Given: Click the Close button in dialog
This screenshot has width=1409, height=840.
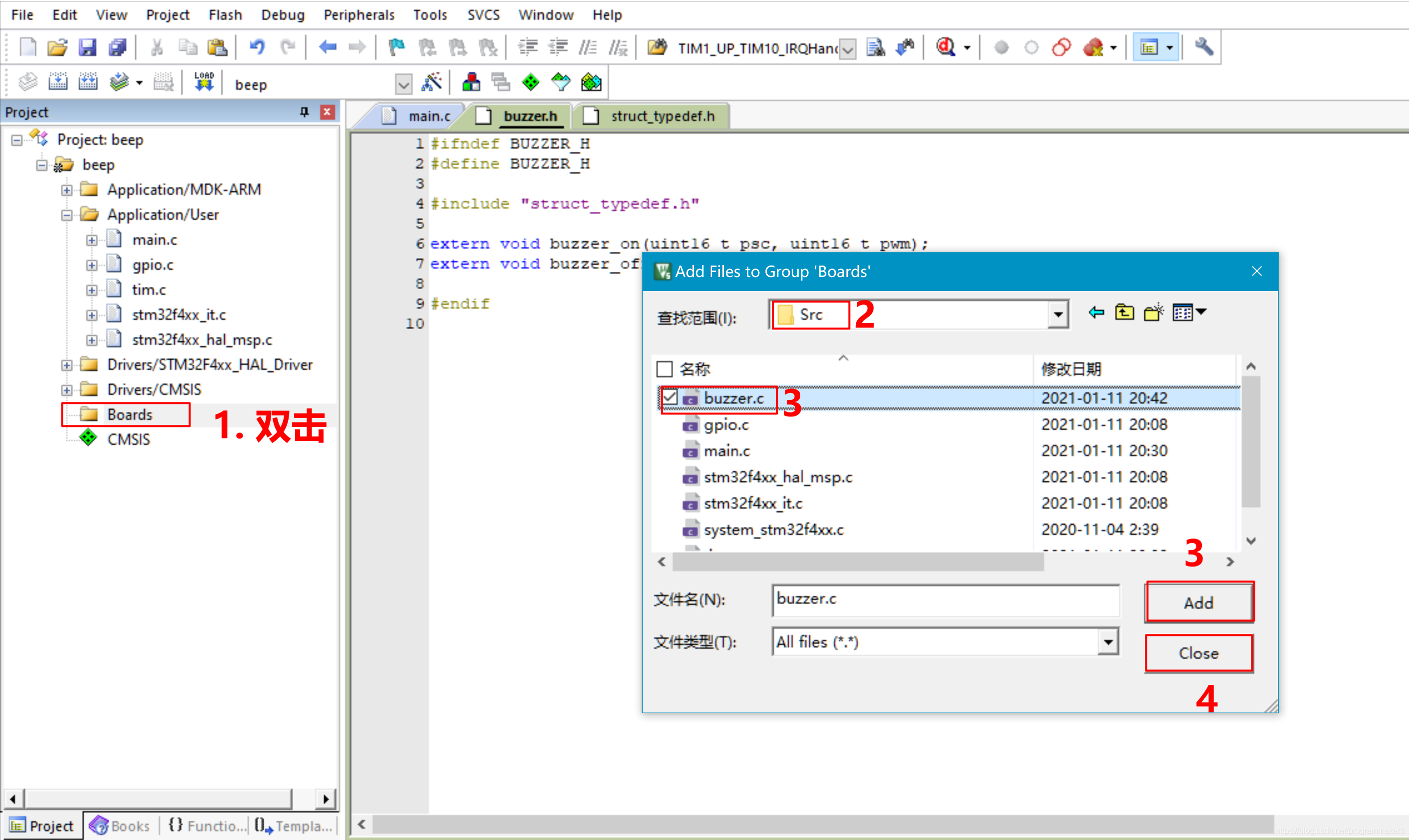Looking at the screenshot, I should [x=1198, y=652].
